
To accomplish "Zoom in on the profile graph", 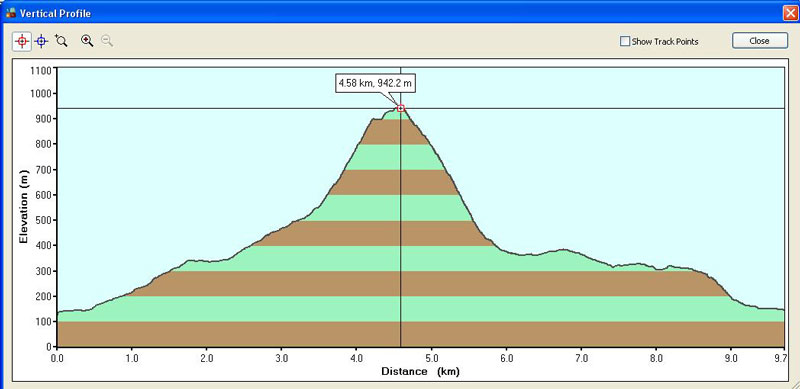I will pyautogui.click(x=87, y=41).
